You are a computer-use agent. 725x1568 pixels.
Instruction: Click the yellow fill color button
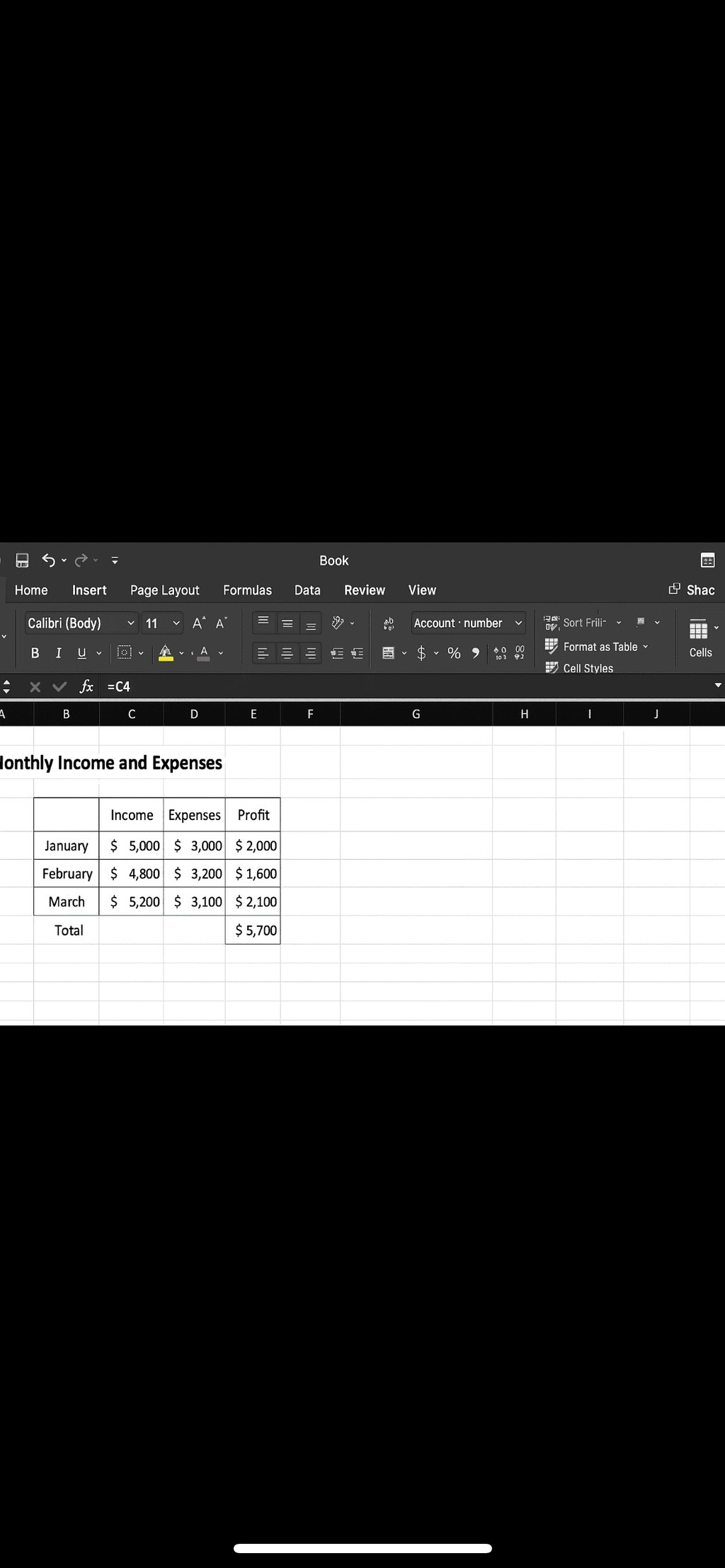(166, 652)
